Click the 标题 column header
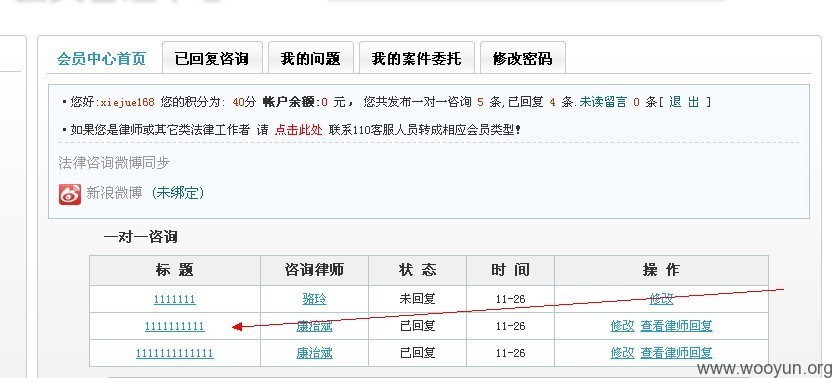This screenshot has width=833, height=378. point(174,270)
